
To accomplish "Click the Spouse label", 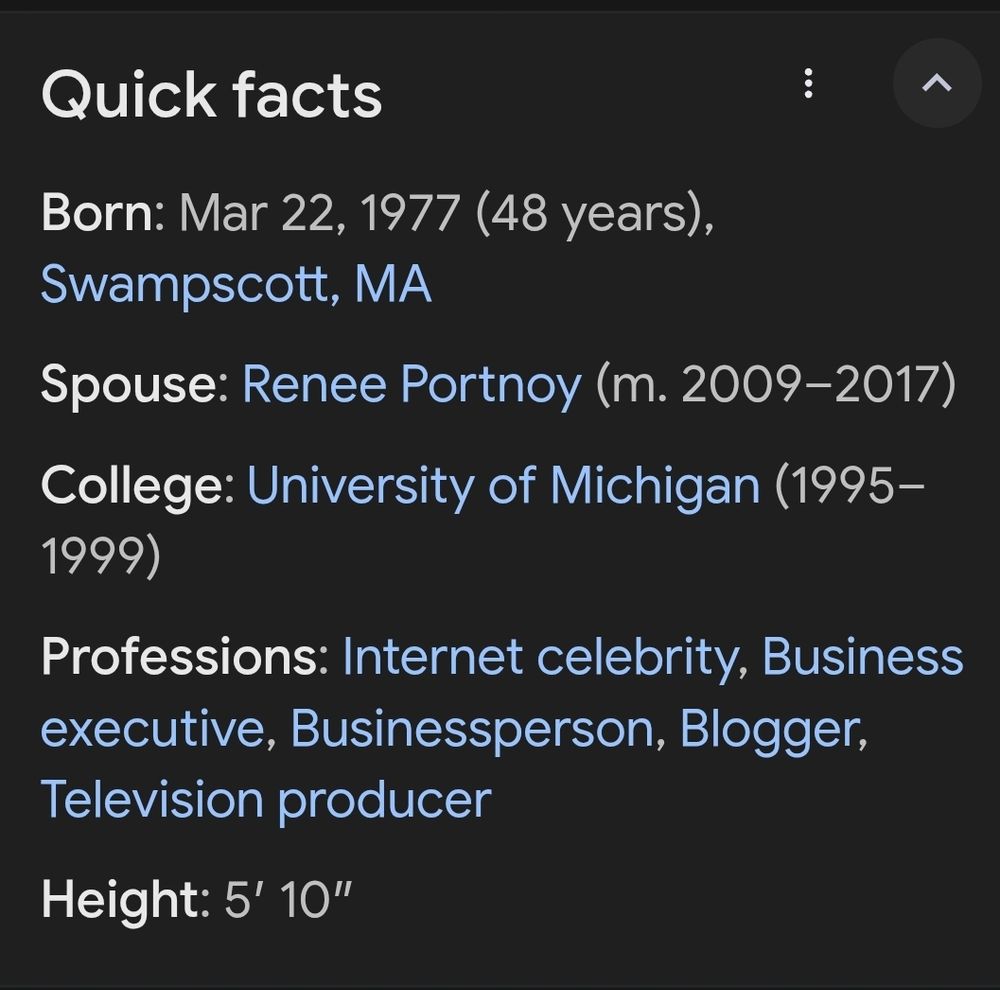I will [134, 385].
